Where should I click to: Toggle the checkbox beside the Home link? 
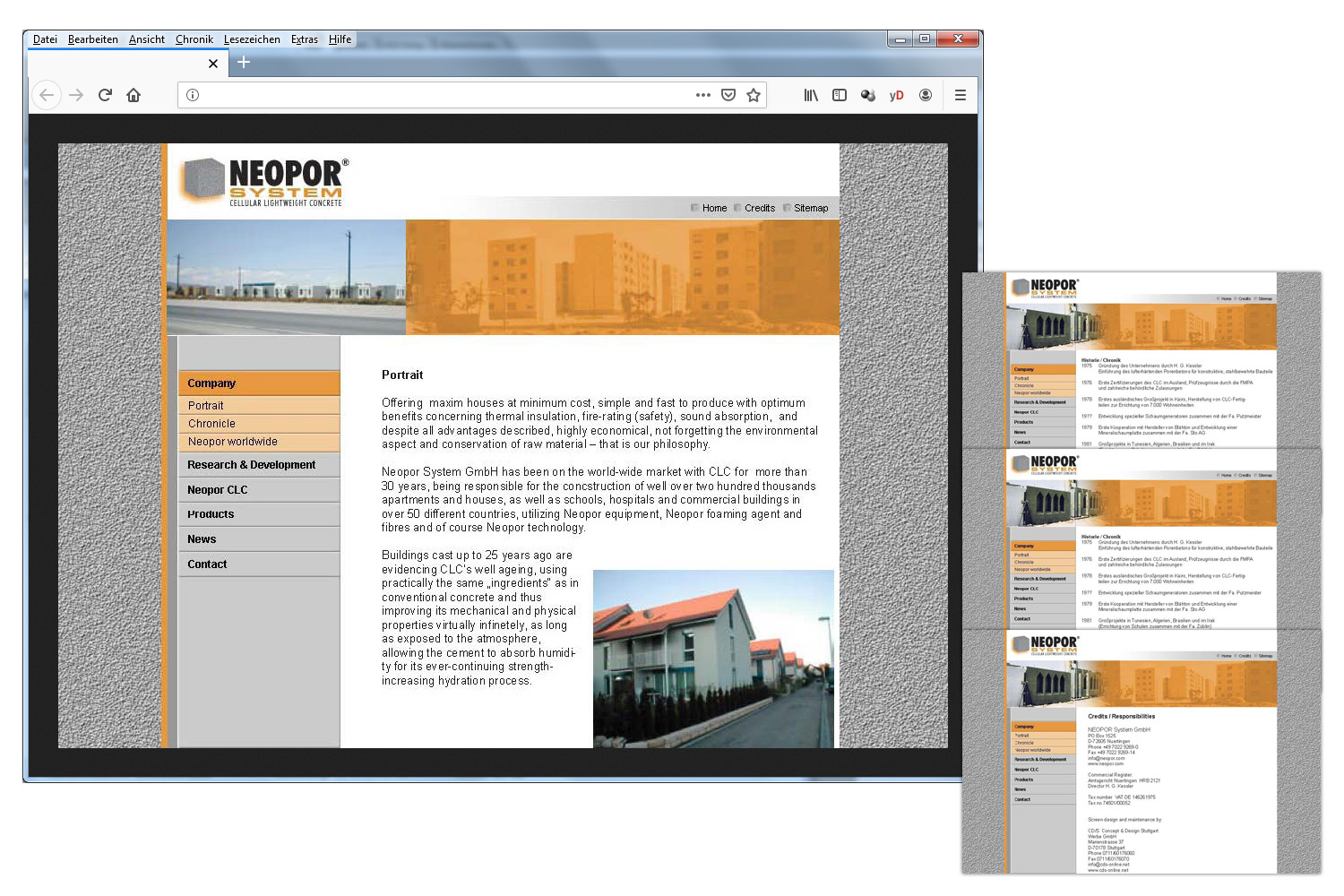[694, 207]
